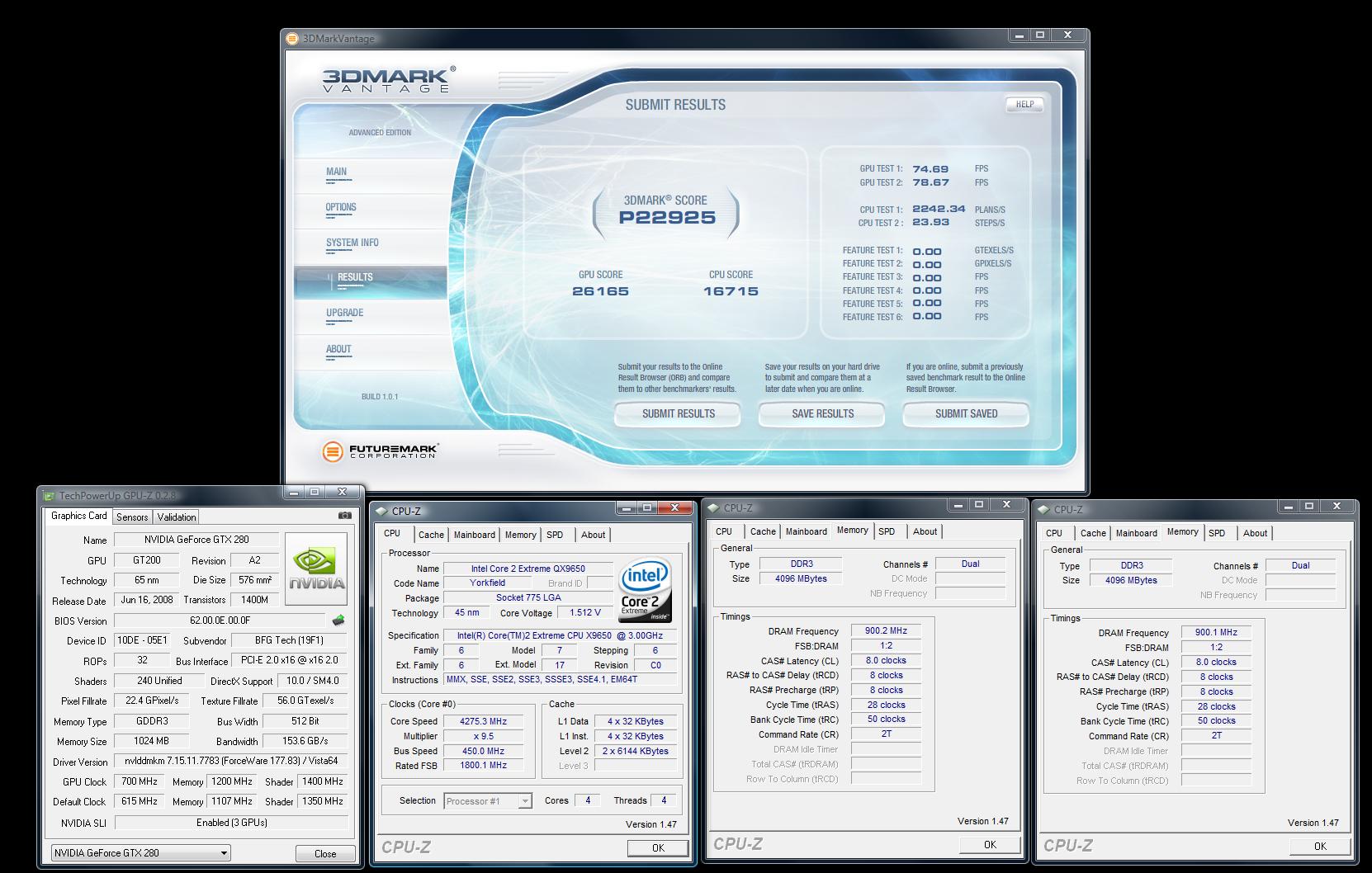Click OK in the first CPU-Z window
The height and width of the screenshot is (873, 1372).
click(658, 847)
